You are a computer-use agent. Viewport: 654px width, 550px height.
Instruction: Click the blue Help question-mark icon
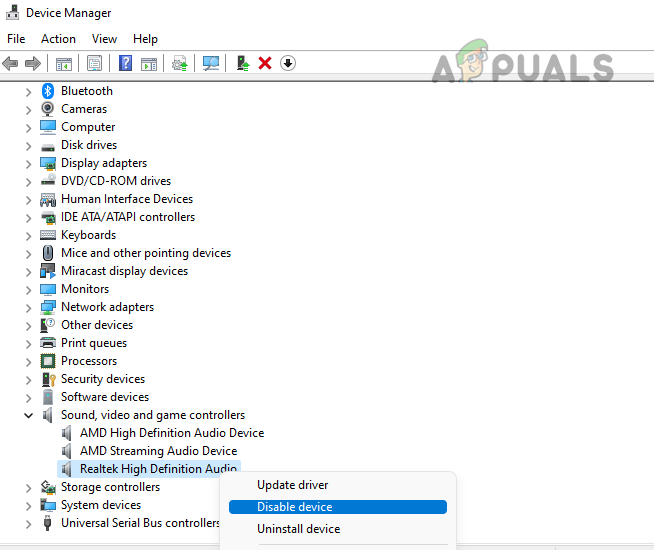[125, 63]
